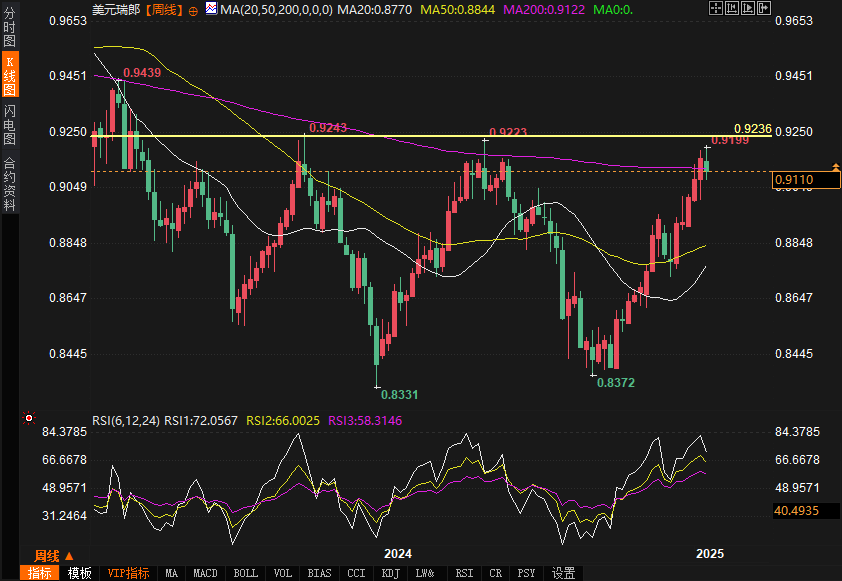Select the VIP指标 tab

pos(129,573)
